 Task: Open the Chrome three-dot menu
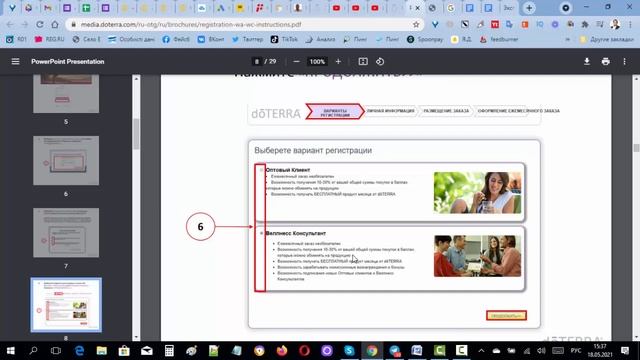click(630, 24)
